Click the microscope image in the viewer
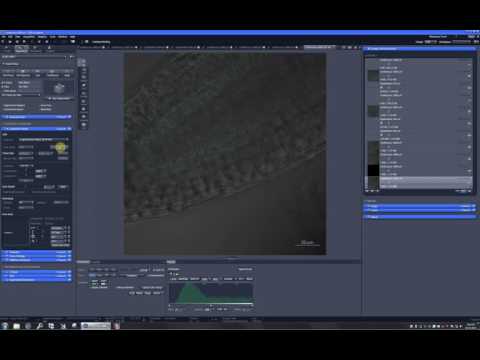480x360 pixels. coord(225,154)
